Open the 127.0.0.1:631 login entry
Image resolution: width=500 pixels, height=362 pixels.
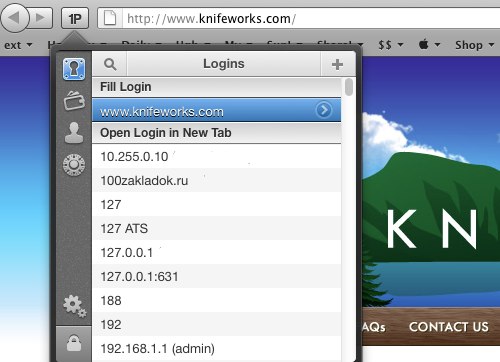pos(216,276)
